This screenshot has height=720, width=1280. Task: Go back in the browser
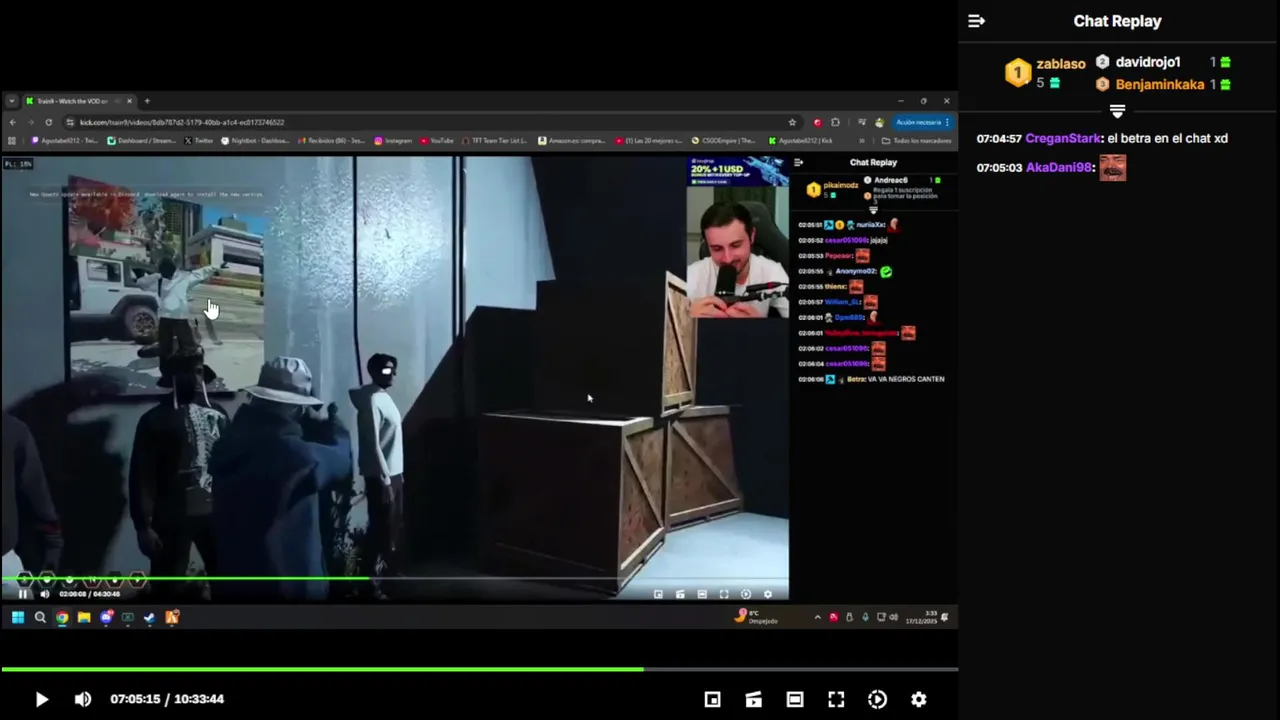coord(12,122)
